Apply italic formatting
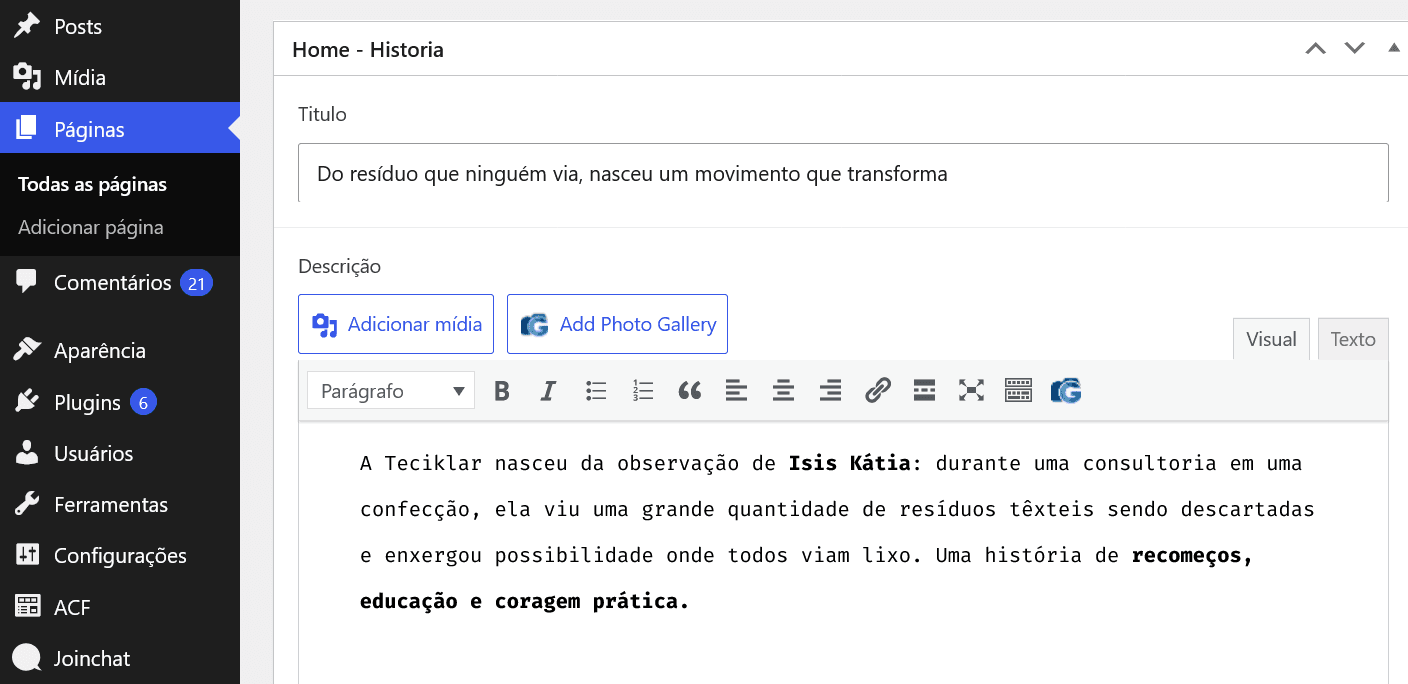Viewport: 1408px width, 684px height. click(x=548, y=391)
